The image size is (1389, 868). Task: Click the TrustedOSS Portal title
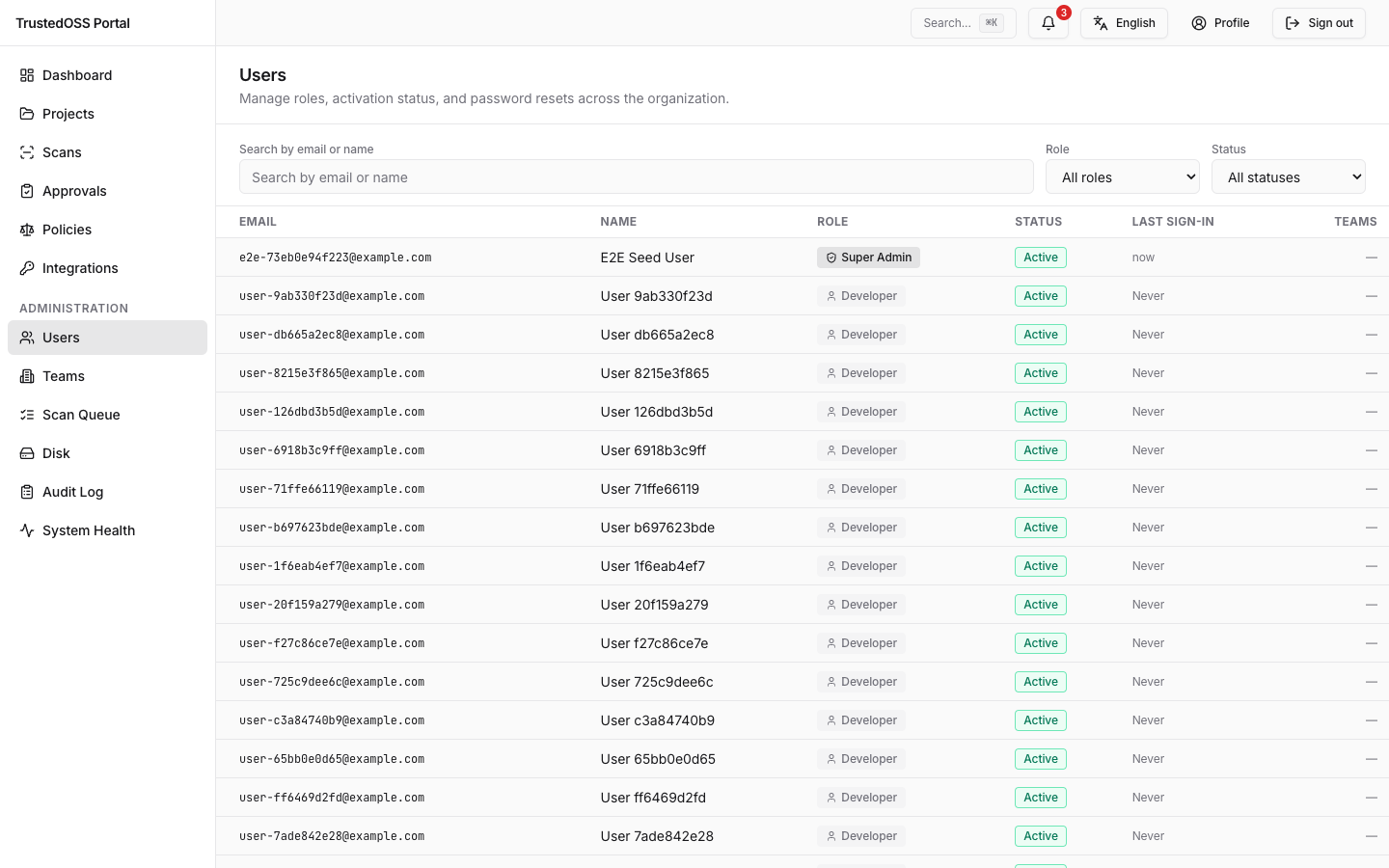tap(72, 23)
